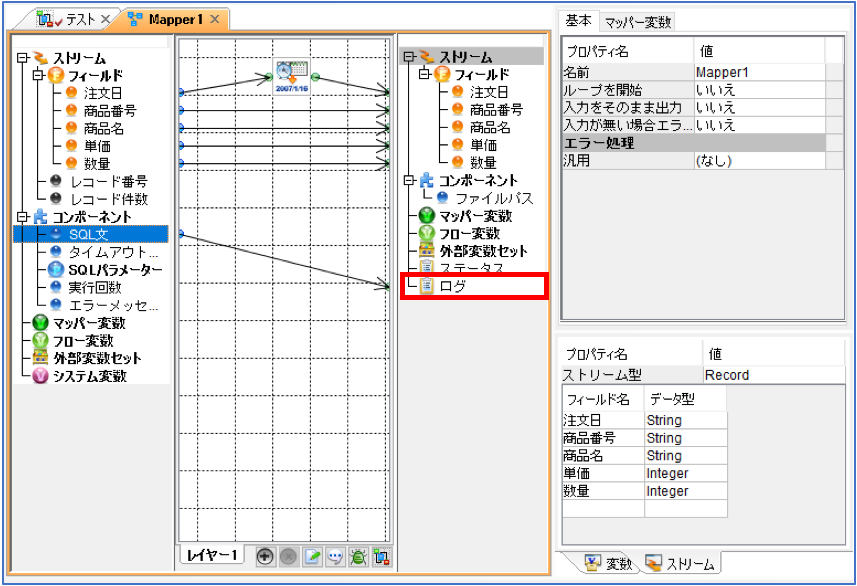
Task: Collapse the right フィールド tree node
Action: coord(424,74)
